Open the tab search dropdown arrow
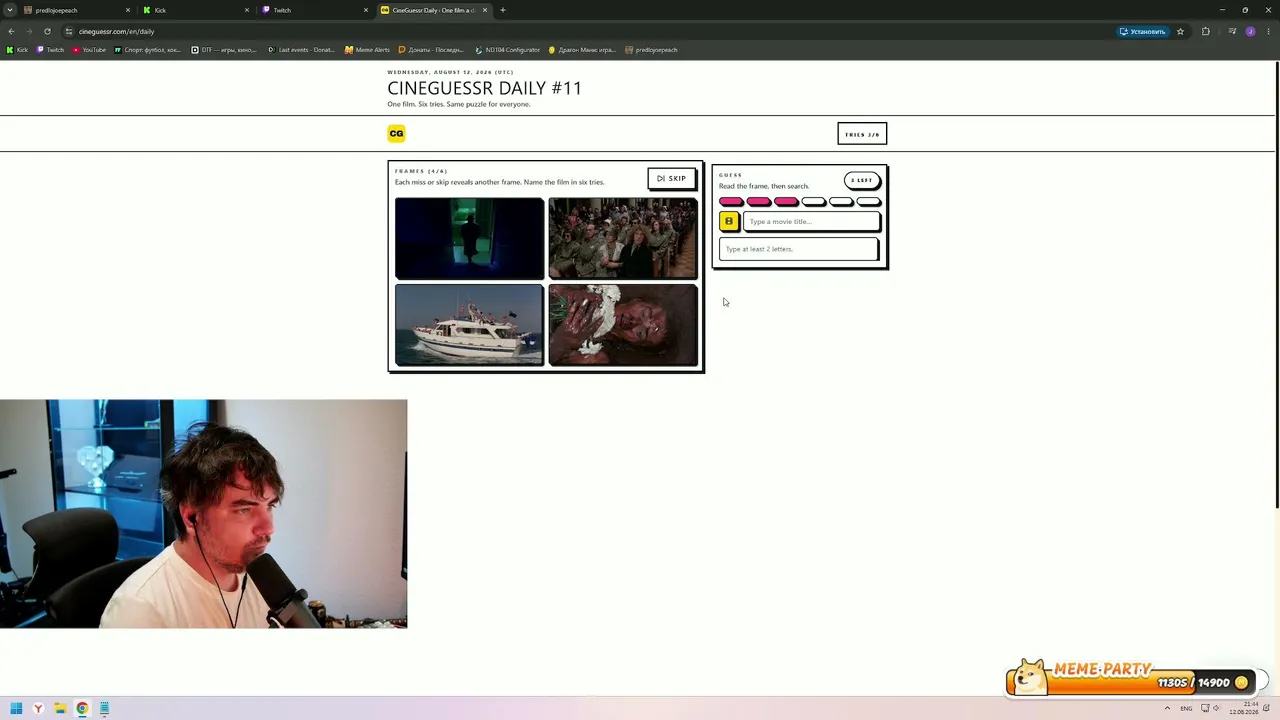The height and width of the screenshot is (720, 1280). [10, 10]
